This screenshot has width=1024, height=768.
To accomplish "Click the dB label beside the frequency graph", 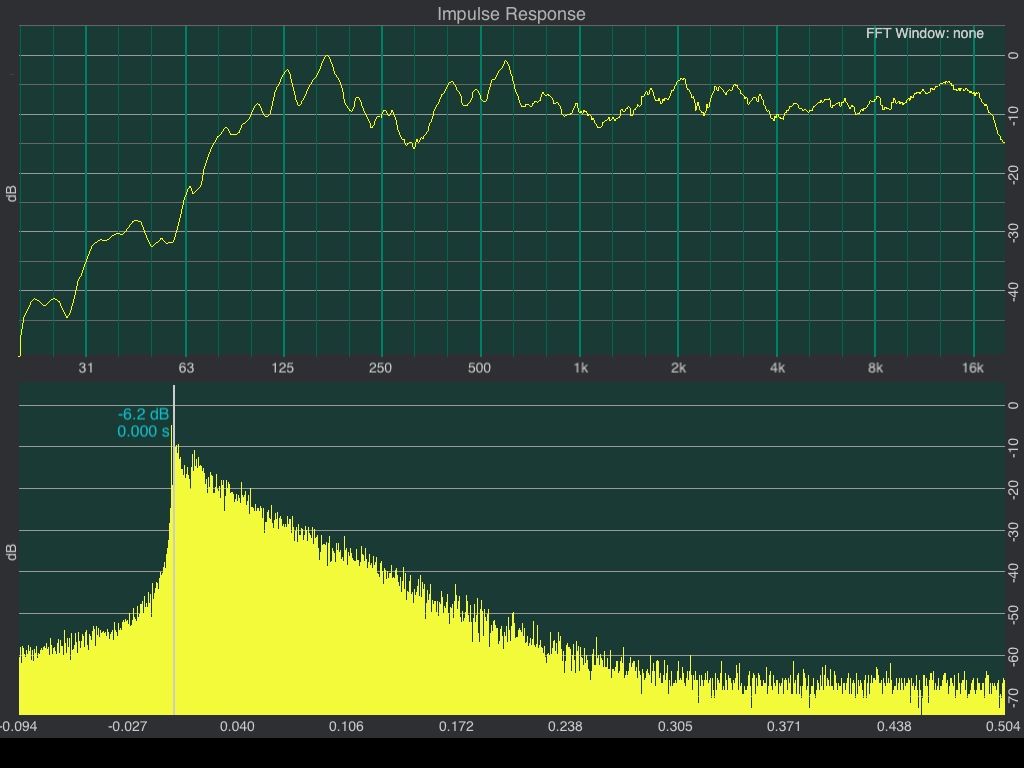I will 12,193.
